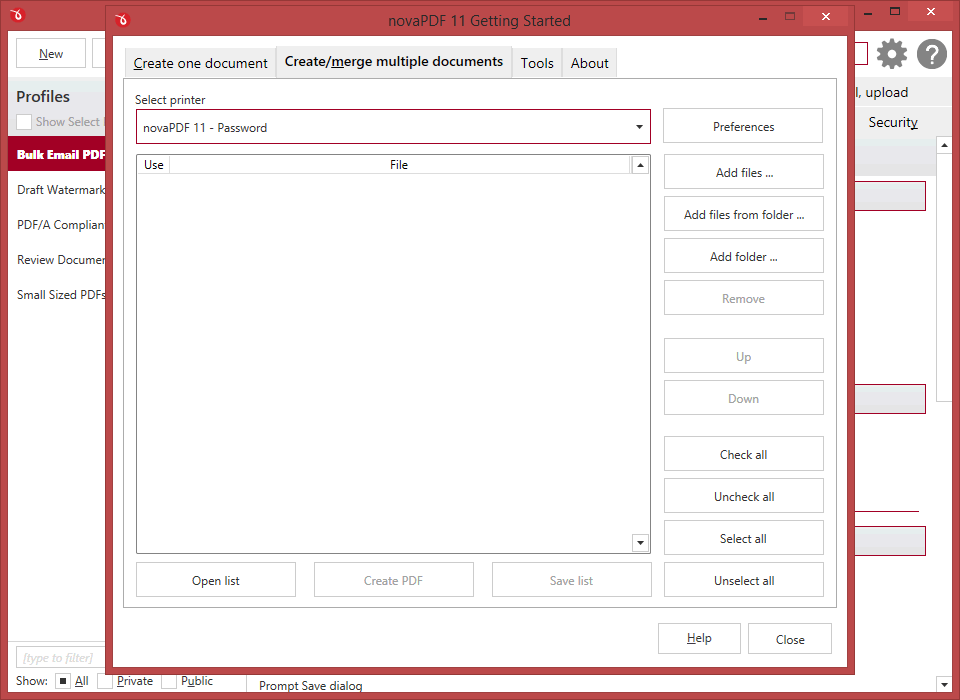Focus the type to filter field
The width and height of the screenshot is (960, 700).
tap(61, 658)
